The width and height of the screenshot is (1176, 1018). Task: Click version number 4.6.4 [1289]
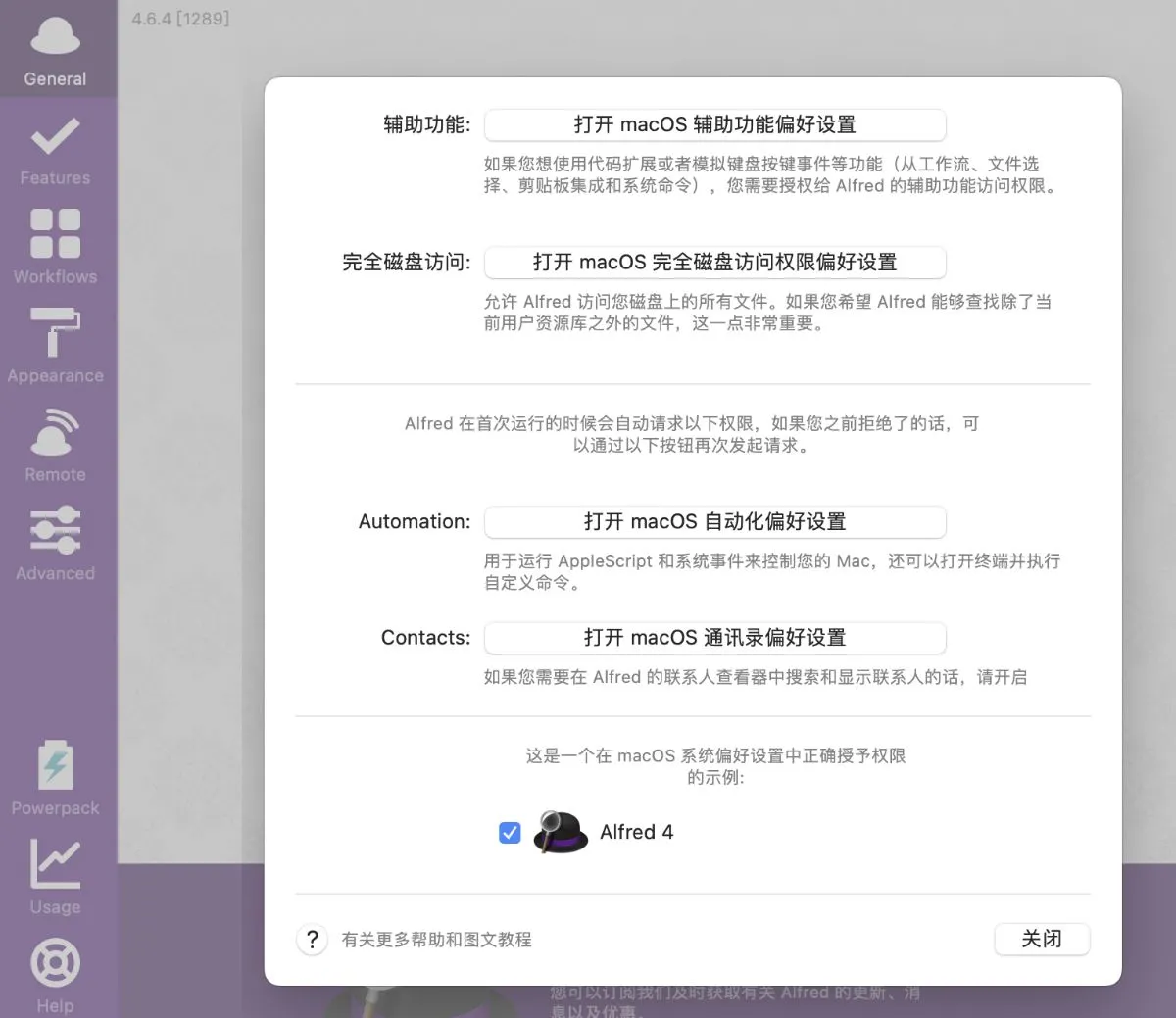180,18
